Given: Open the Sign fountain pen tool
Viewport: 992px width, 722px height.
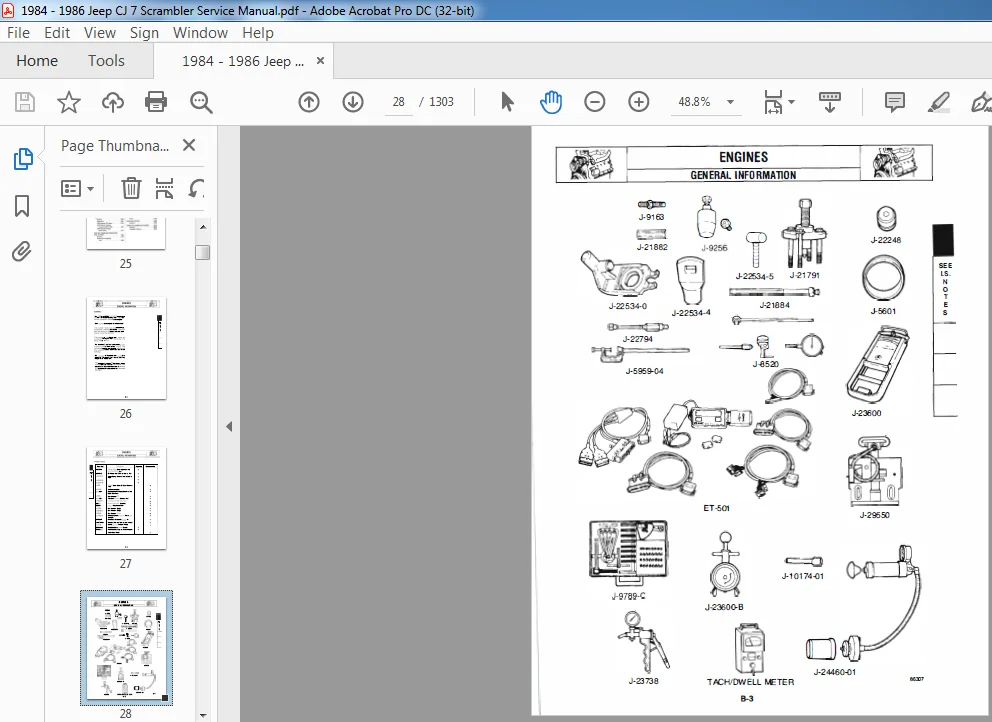Looking at the screenshot, I should pyautogui.click(x=981, y=102).
